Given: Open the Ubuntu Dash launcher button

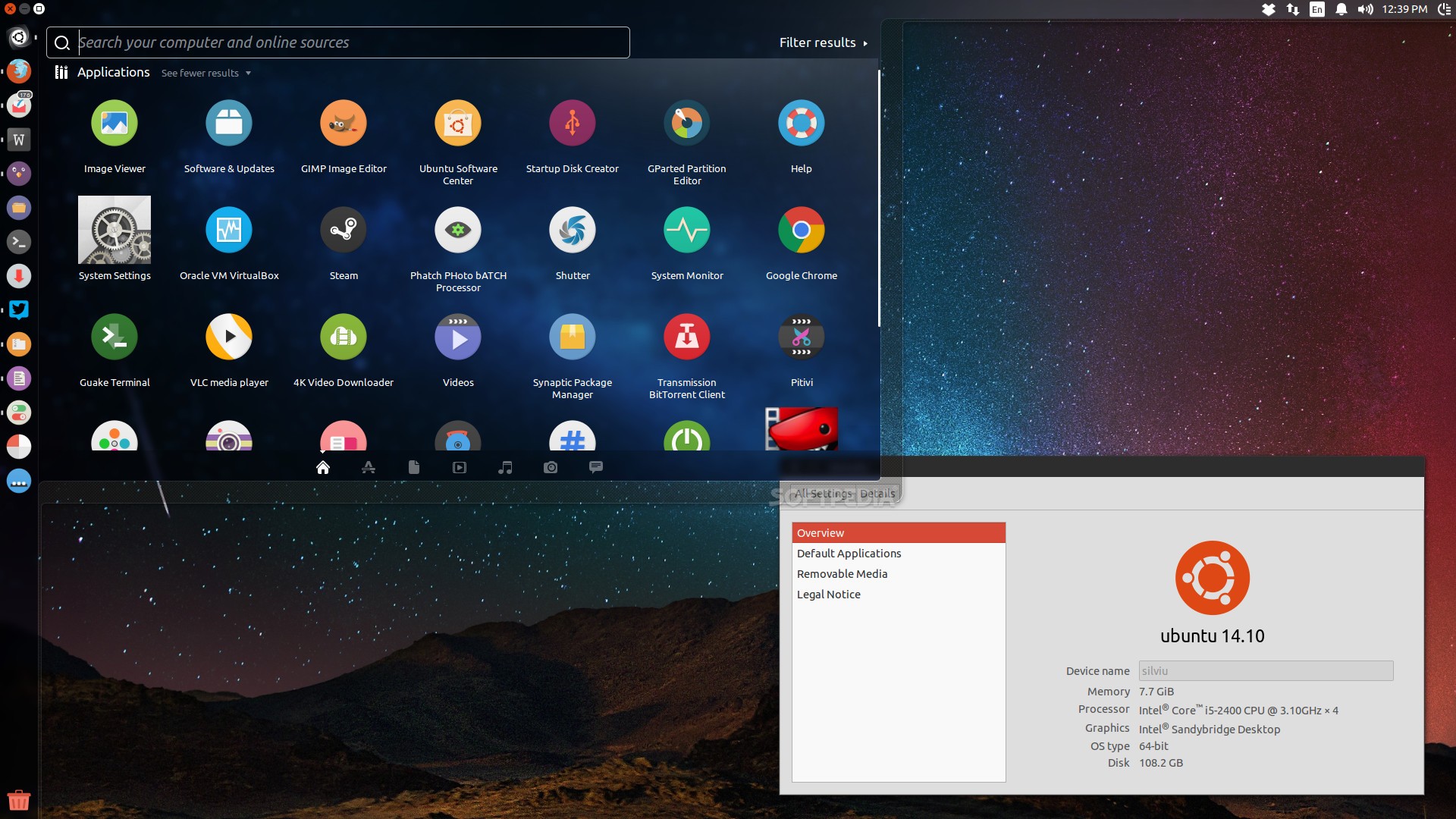Looking at the screenshot, I should coord(19,37).
